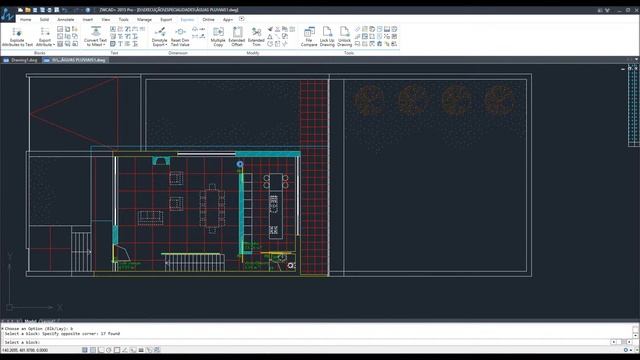The height and width of the screenshot is (360, 640).
Task: Click Dimension panel title
Action: tap(178, 53)
